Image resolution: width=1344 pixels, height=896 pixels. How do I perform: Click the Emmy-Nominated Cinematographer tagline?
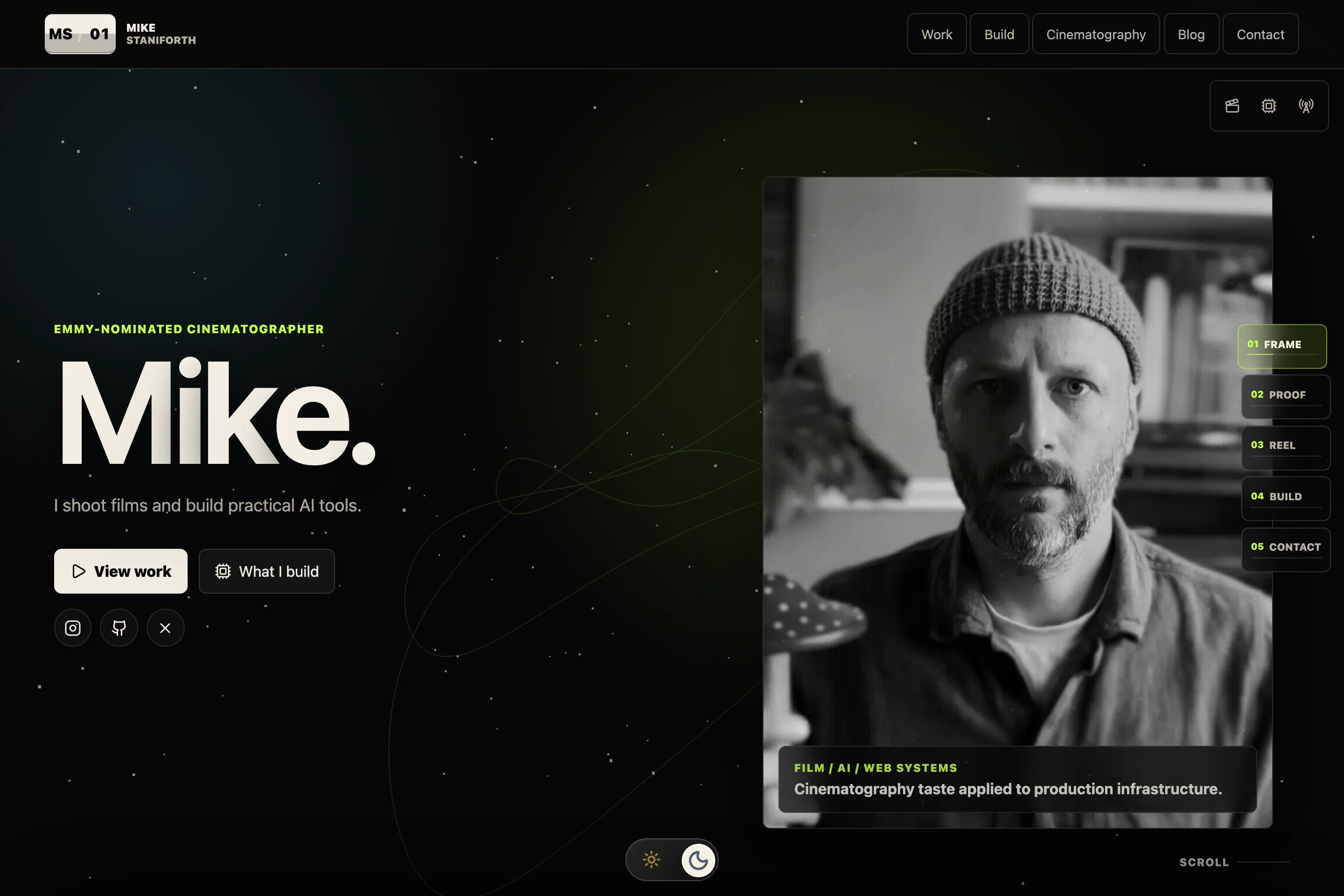point(189,329)
